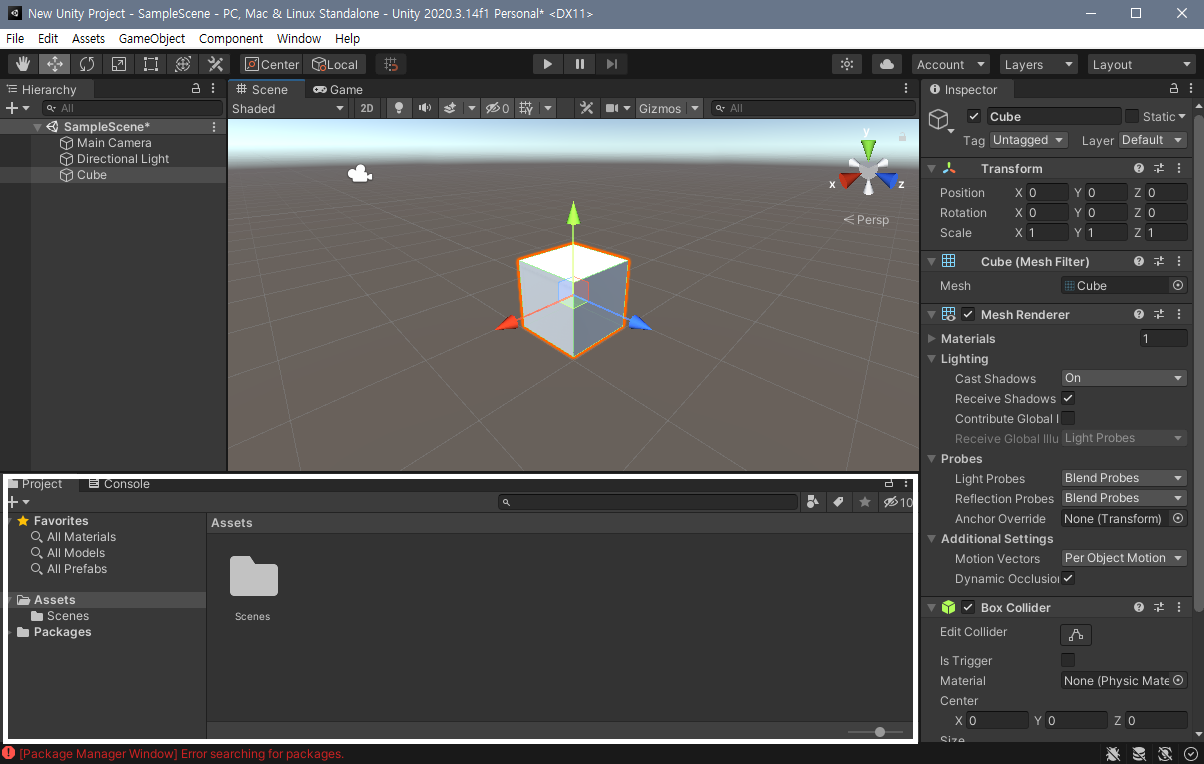Image resolution: width=1204 pixels, height=764 pixels.
Task: Toggle scene audio speaker icon
Action: pyautogui.click(x=424, y=108)
